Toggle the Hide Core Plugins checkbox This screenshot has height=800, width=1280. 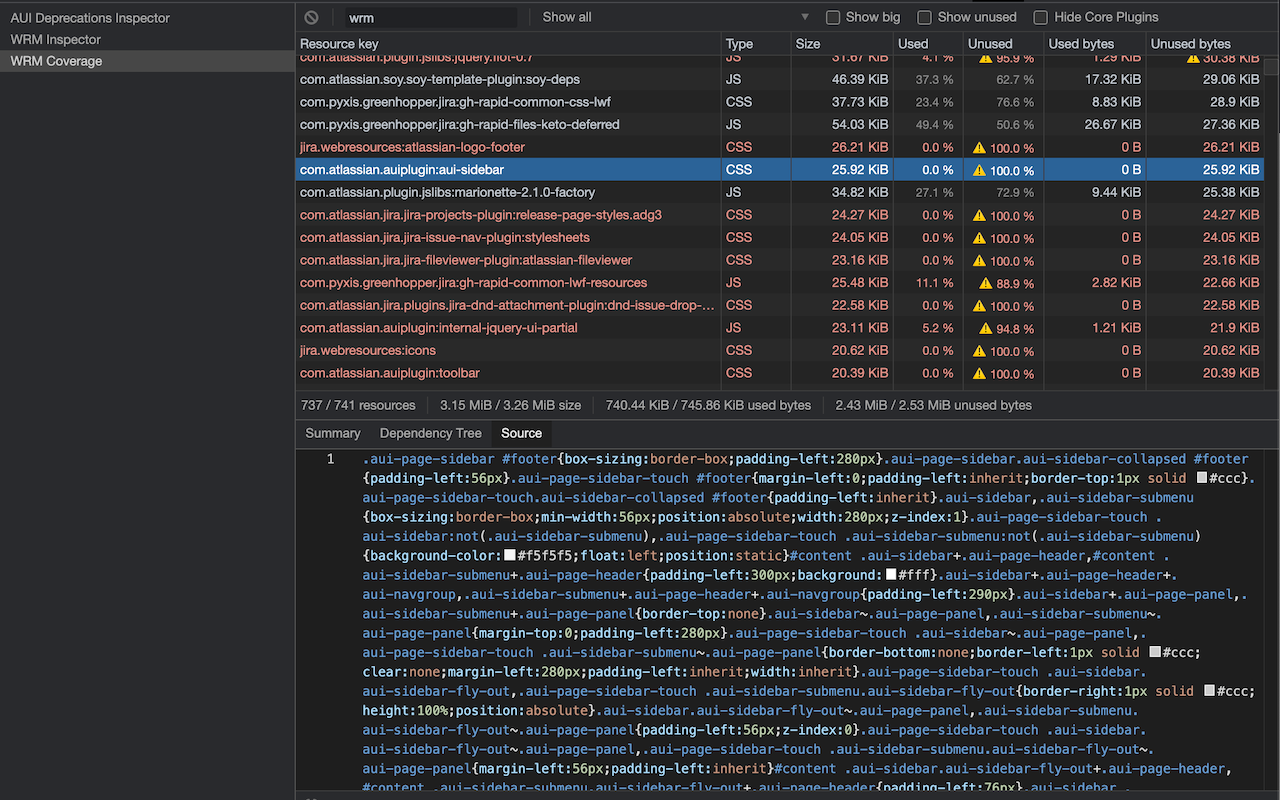[1041, 17]
